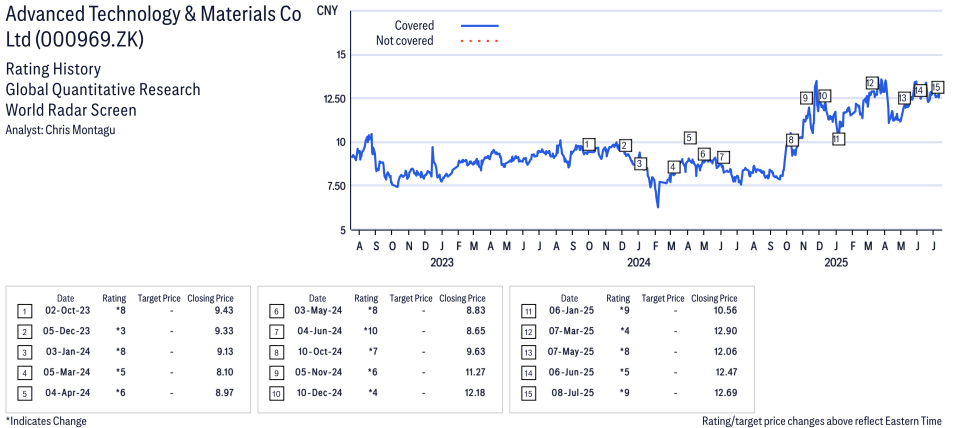Click the 15 y-axis value
This screenshot has height=428, width=953.
[340, 55]
